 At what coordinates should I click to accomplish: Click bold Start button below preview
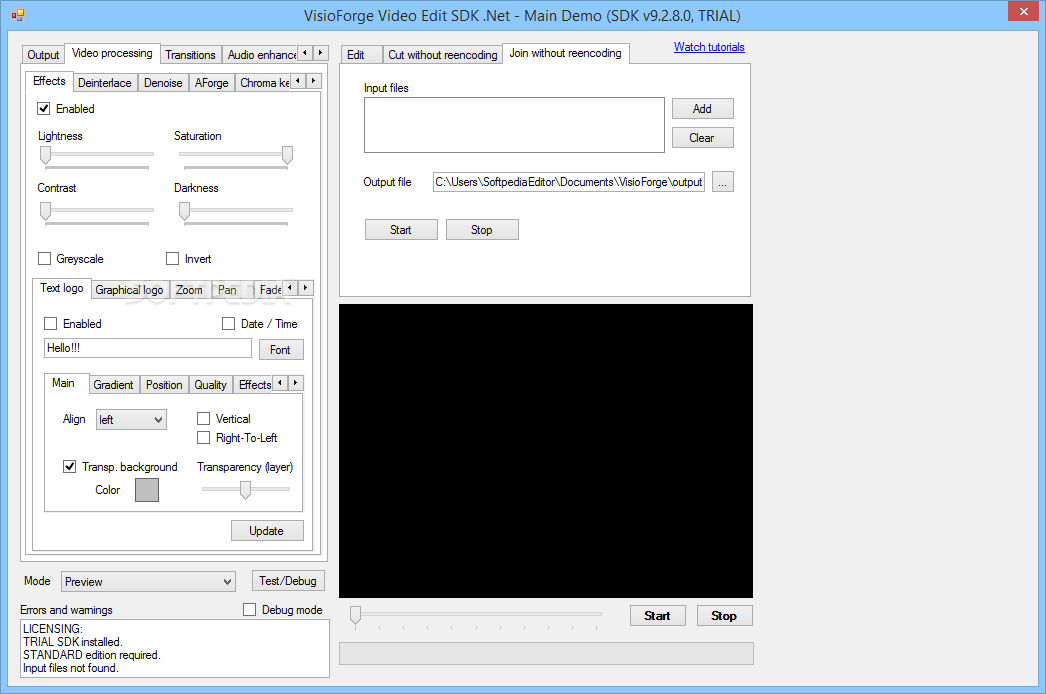(x=658, y=616)
